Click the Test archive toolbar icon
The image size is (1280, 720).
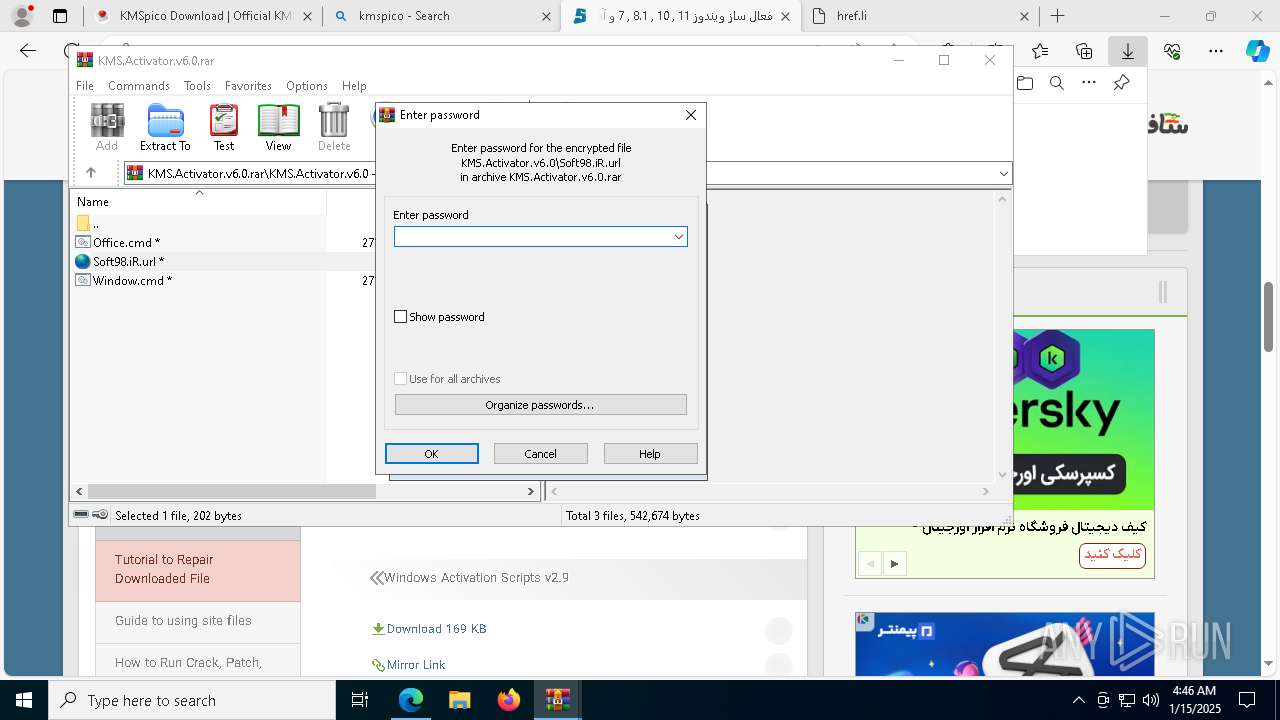(224, 127)
